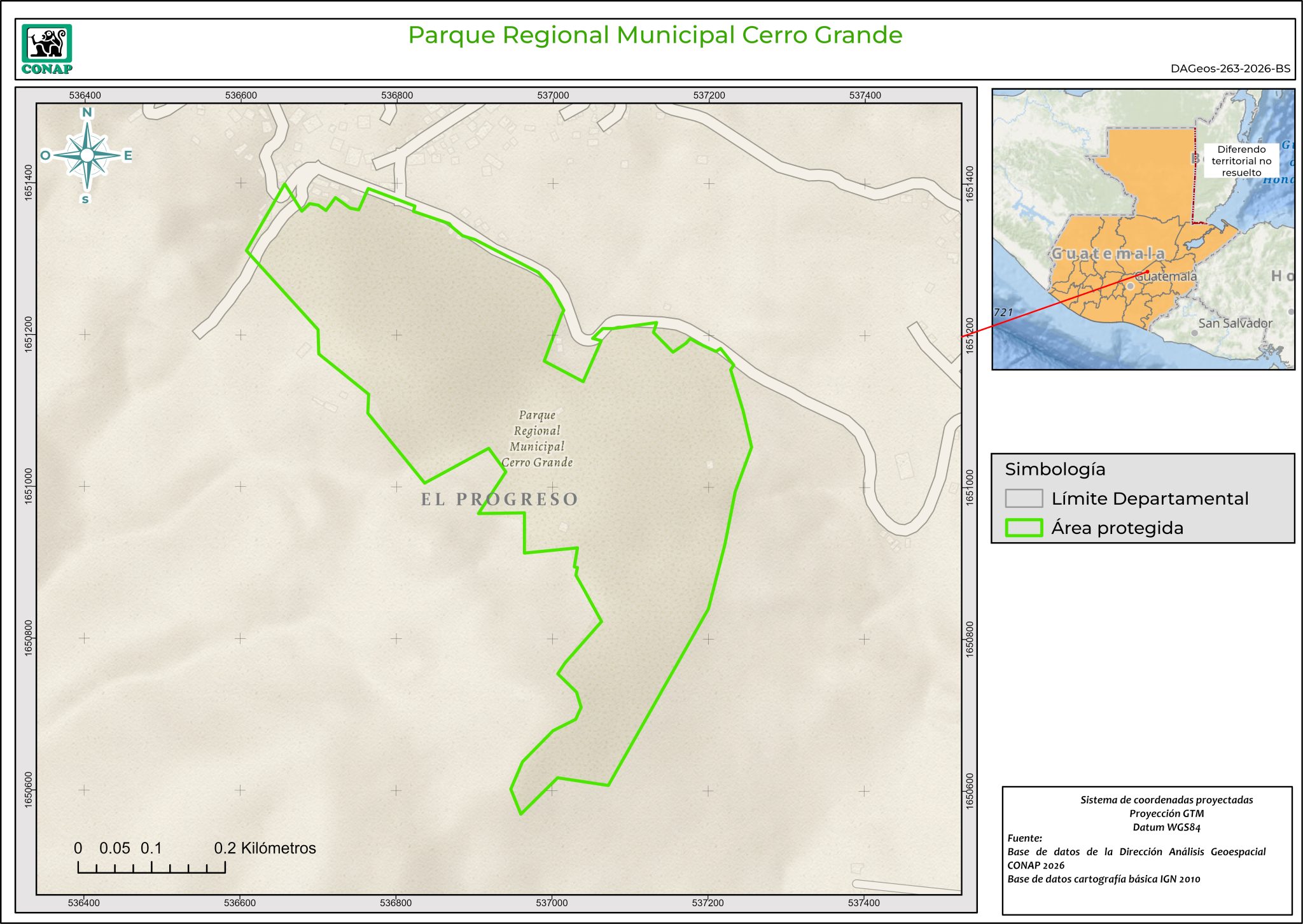This screenshot has width=1303, height=924.
Task: Click the scale bar in Kilómetros
Action: coord(151,866)
